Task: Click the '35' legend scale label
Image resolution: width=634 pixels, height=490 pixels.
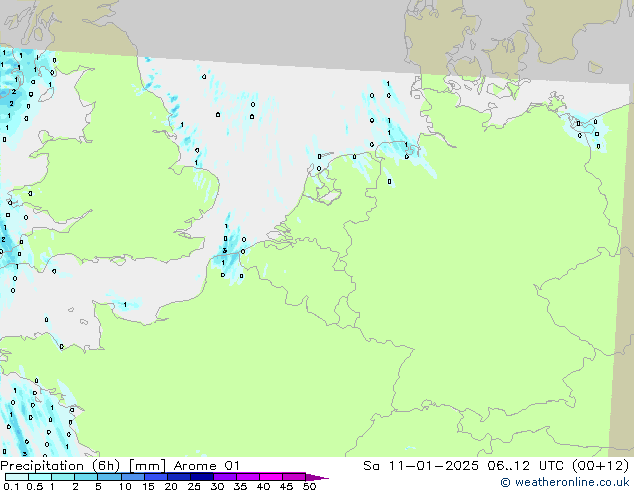Action: click(240, 486)
